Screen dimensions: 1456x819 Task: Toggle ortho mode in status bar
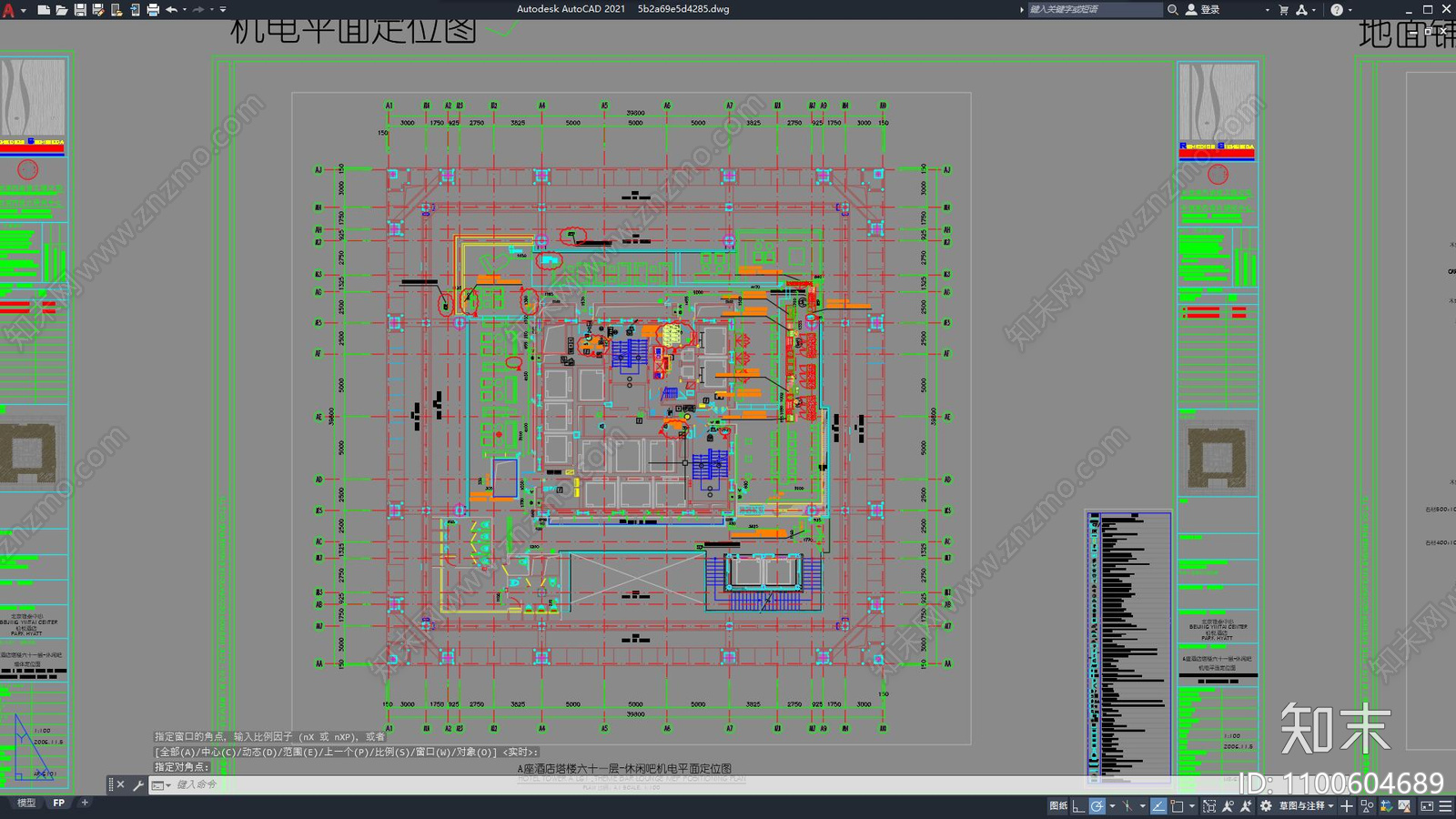pyautogui.click(x=1078, y=805)
